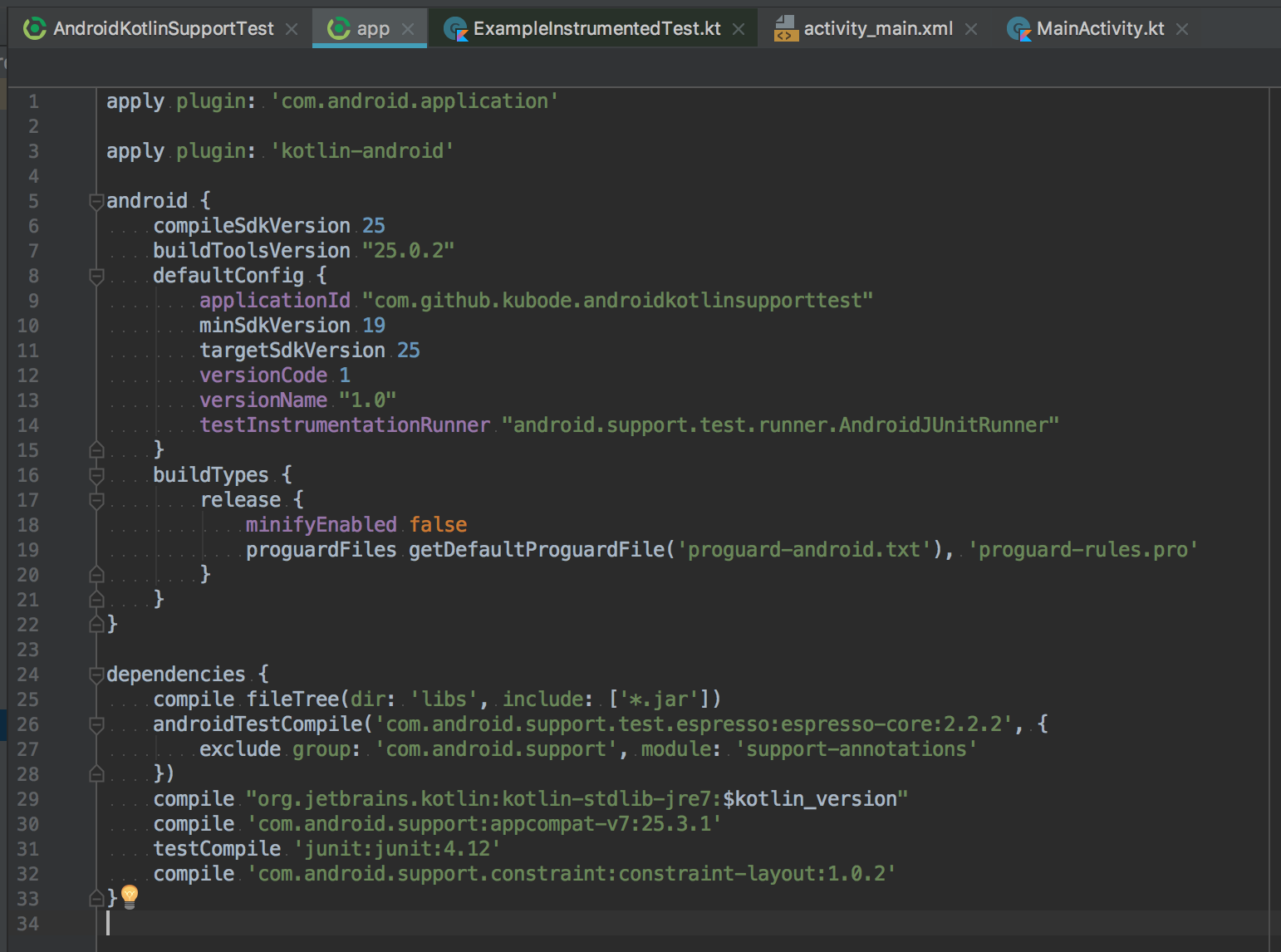Close the app tab

pos(408,29)
